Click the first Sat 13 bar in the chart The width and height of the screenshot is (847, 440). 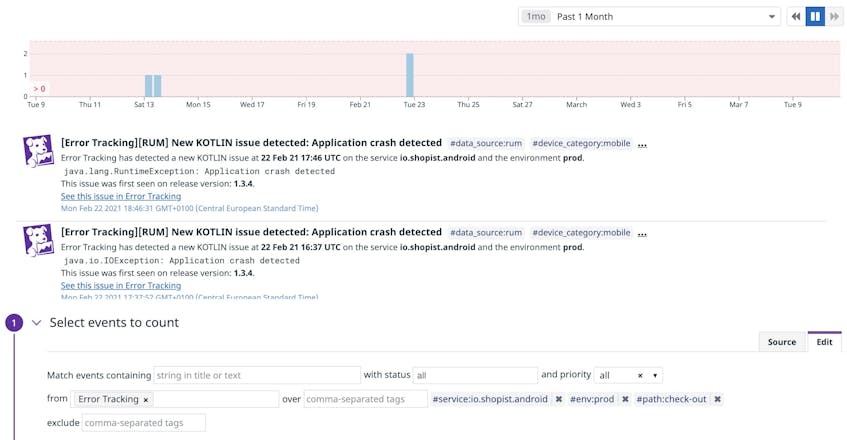click(x=149, y=86)
